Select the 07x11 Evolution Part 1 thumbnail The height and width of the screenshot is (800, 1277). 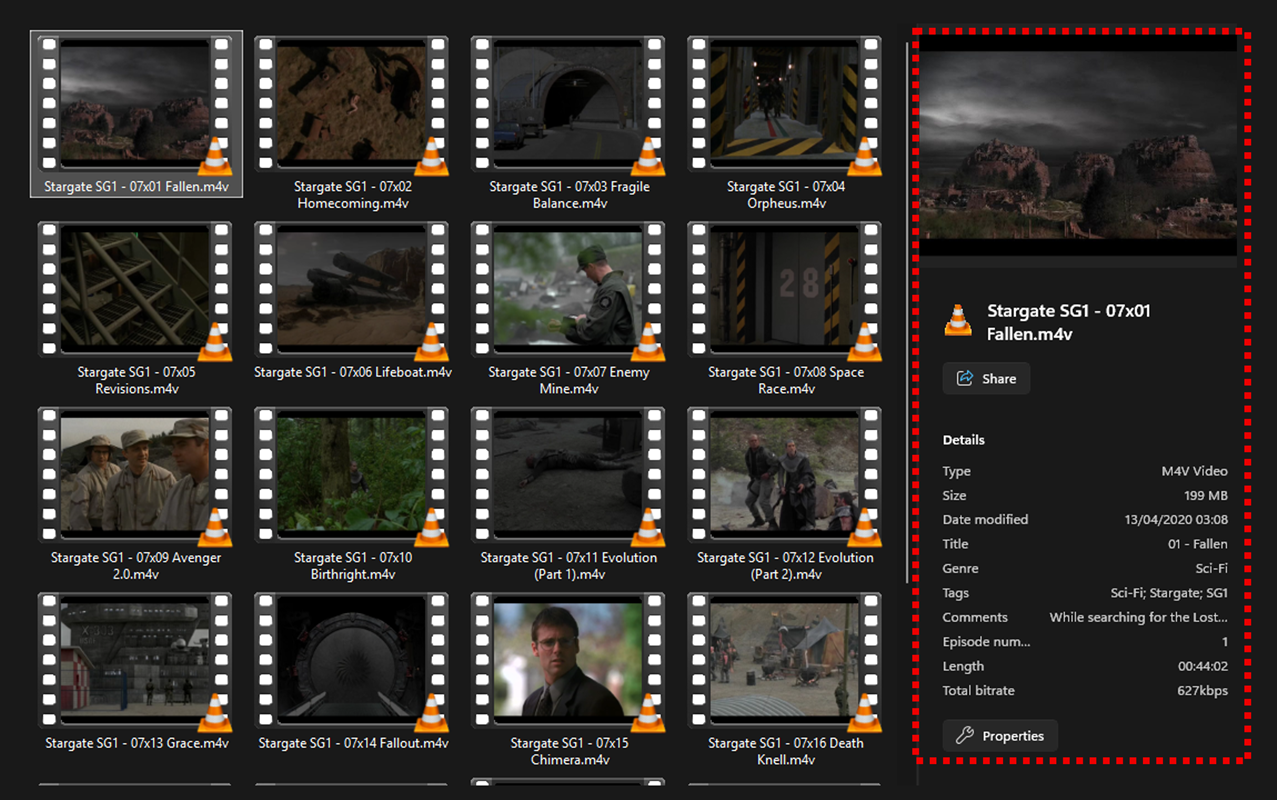(x=568, y=475)
